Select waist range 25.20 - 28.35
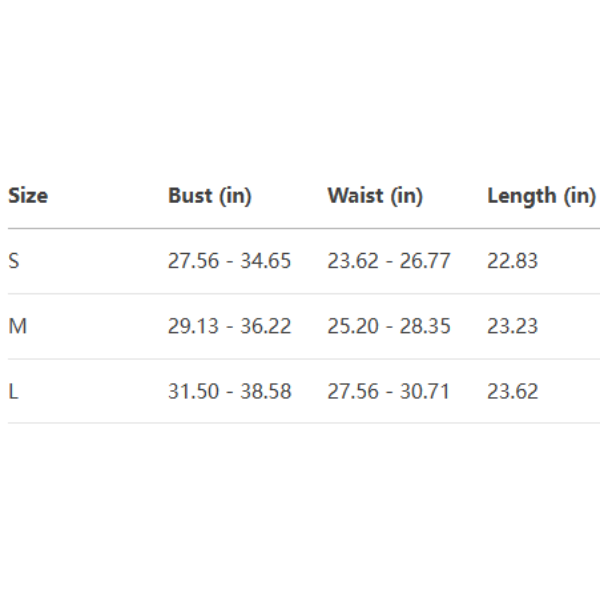The image size is (600, 600). tap(389, 326)
